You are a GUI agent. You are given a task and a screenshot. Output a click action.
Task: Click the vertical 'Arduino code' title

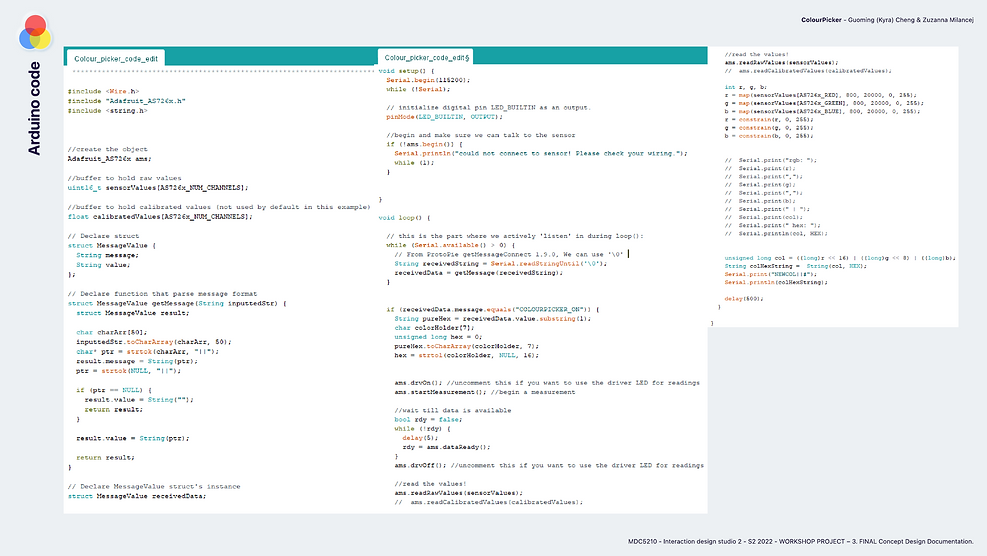(x=34, y=108)
